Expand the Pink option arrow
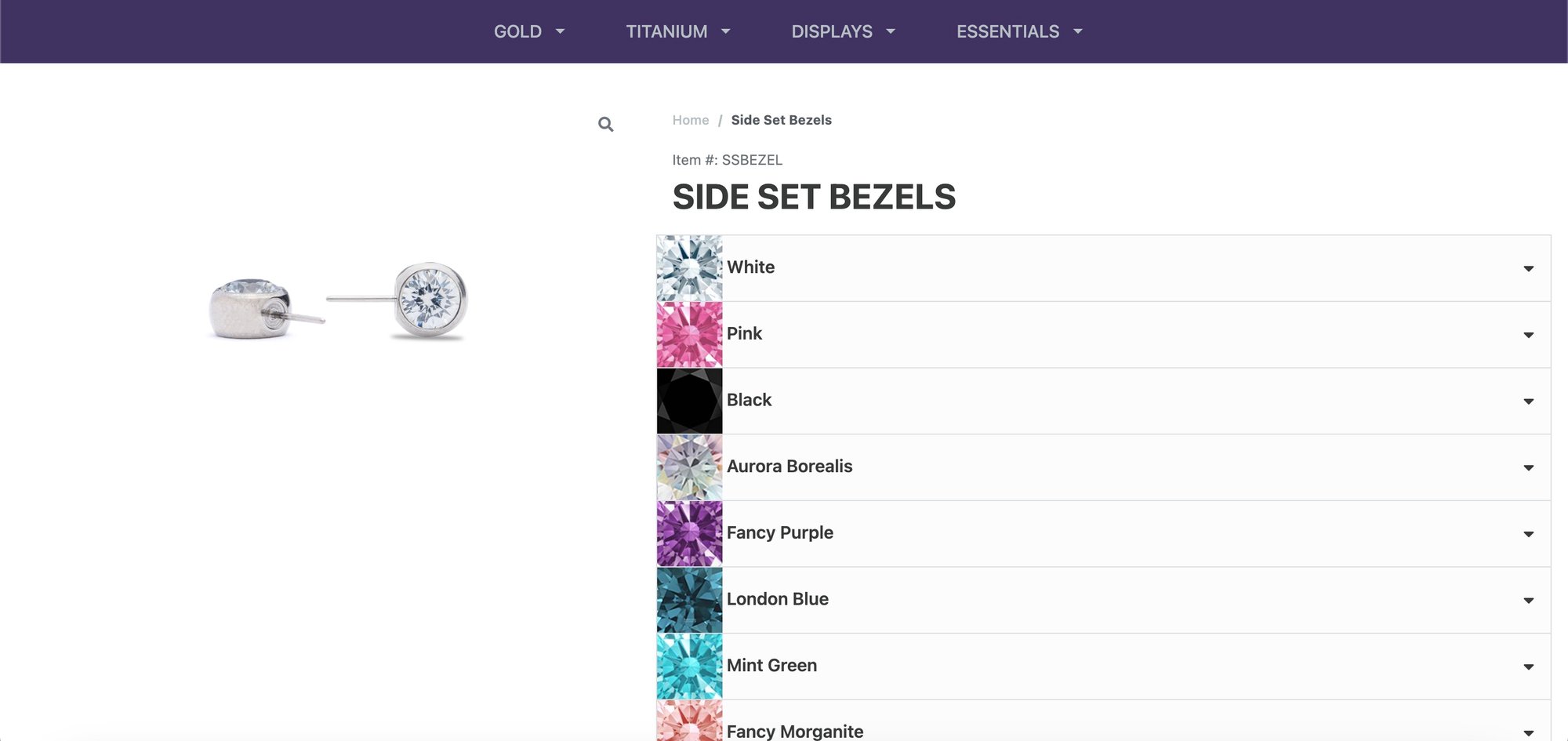 point(1528,336)
